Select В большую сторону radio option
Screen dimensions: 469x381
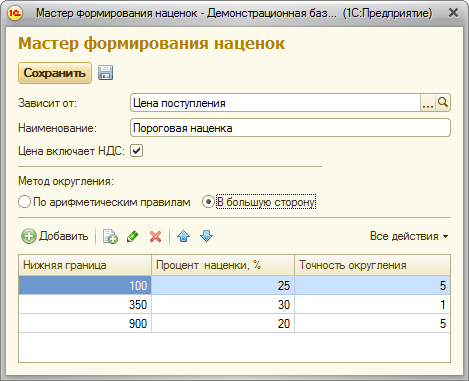click(x=208, y=202)
